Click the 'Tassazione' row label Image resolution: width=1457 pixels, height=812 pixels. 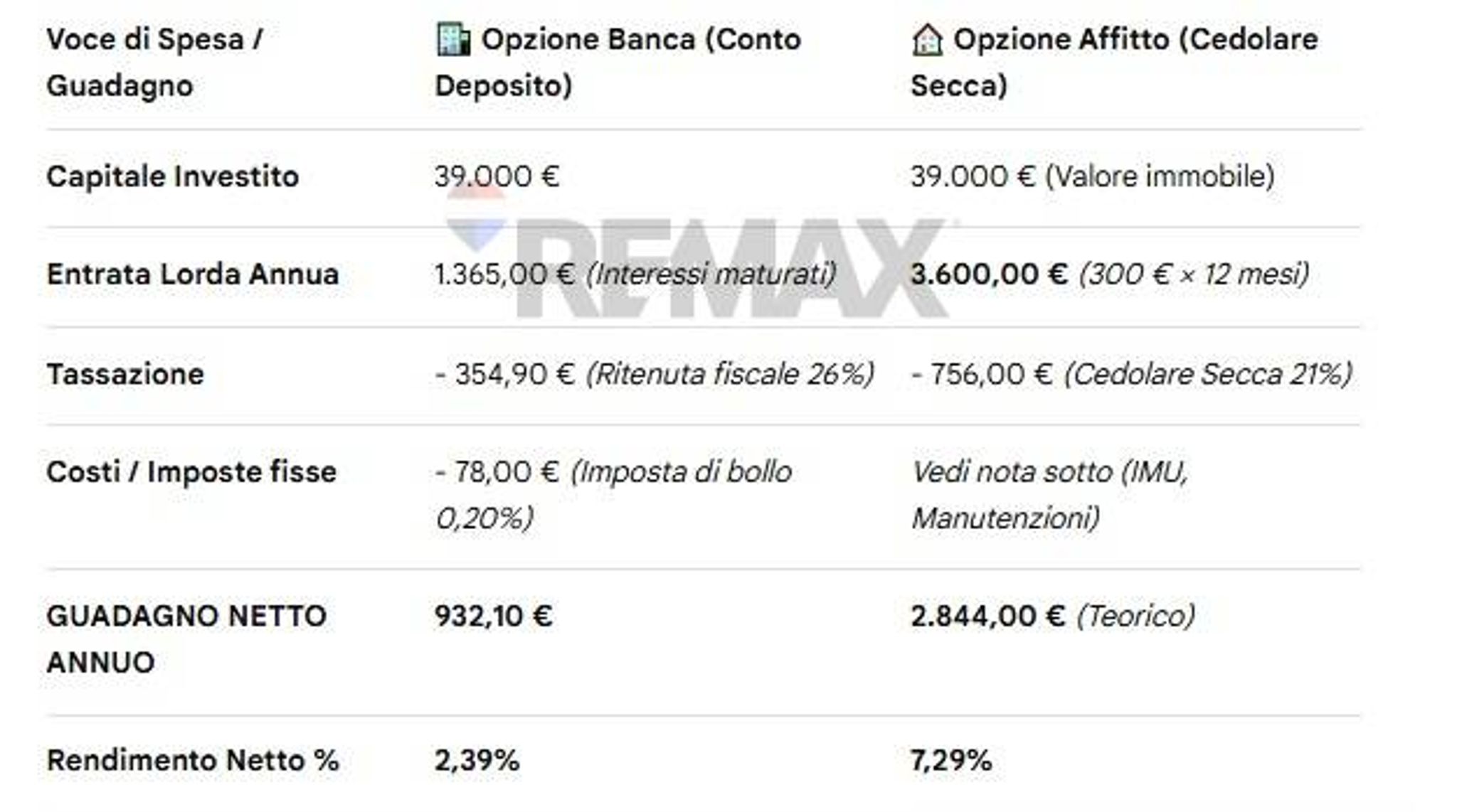pos(125,374)
